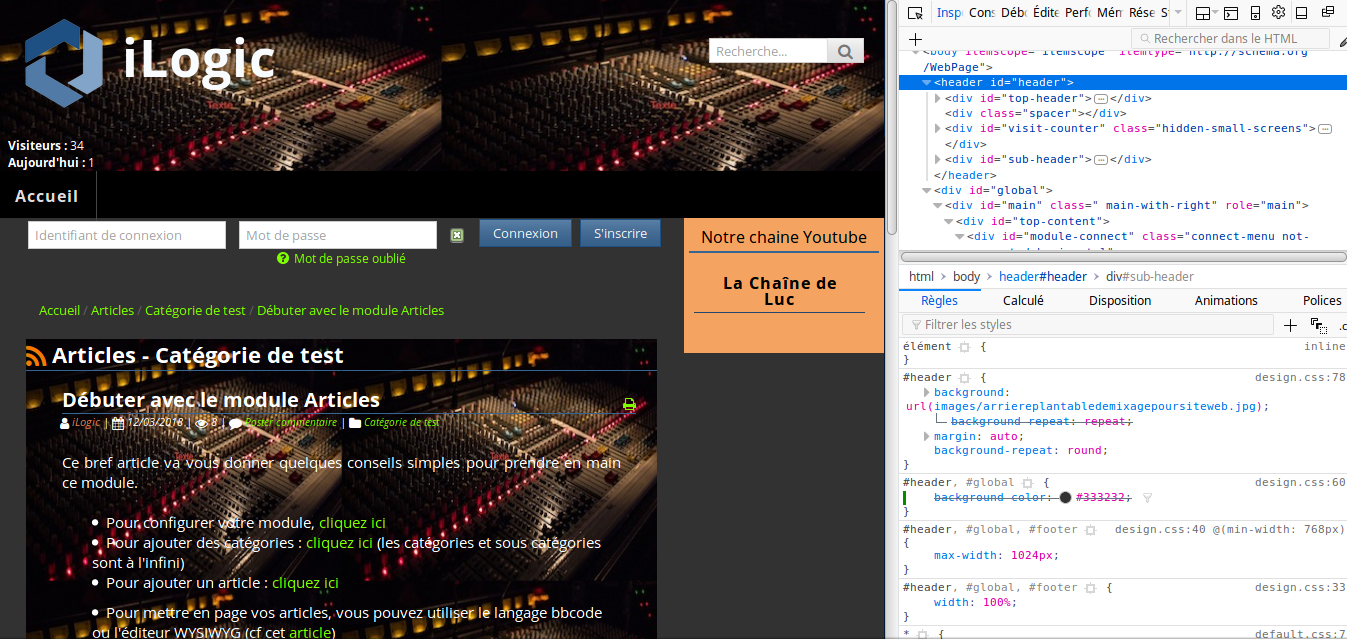Focus the Filtrer les styles field
This screenshot has height=639, width=1347.
(x=1090, y=325)
